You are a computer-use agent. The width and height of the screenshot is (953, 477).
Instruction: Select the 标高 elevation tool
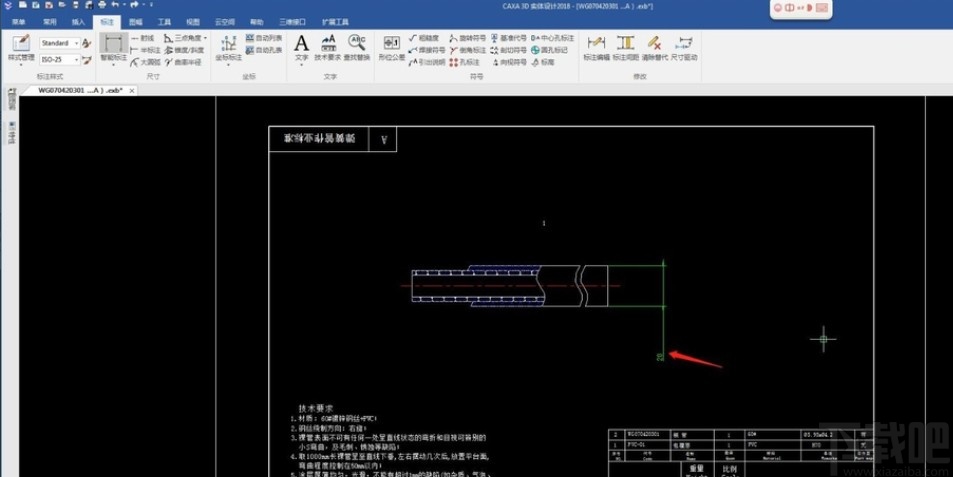[542, 62]
